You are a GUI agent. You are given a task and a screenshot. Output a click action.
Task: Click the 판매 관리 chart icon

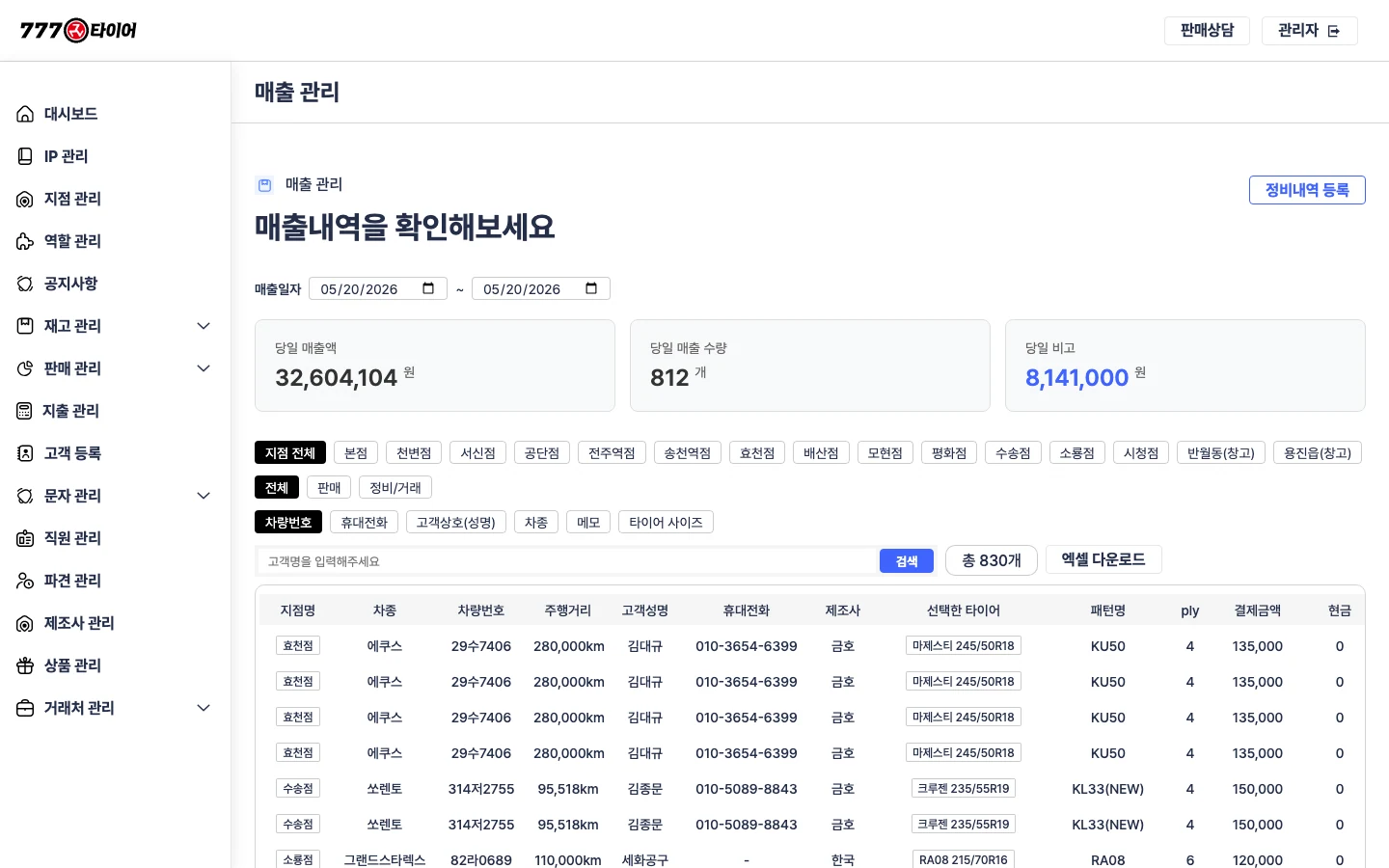point(25,368)
